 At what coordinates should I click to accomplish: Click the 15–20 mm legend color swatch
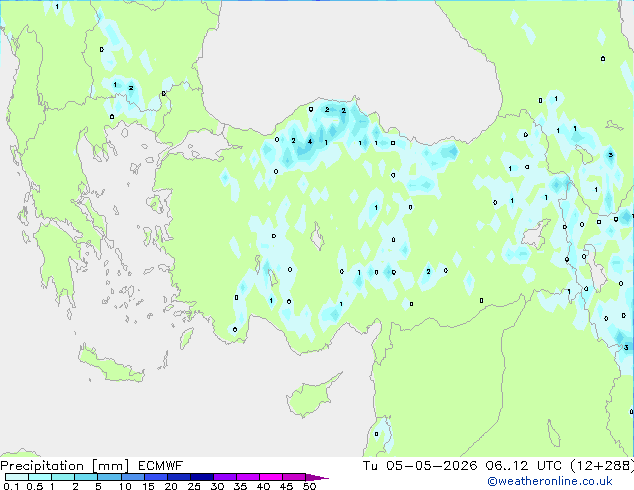[155, 477]
